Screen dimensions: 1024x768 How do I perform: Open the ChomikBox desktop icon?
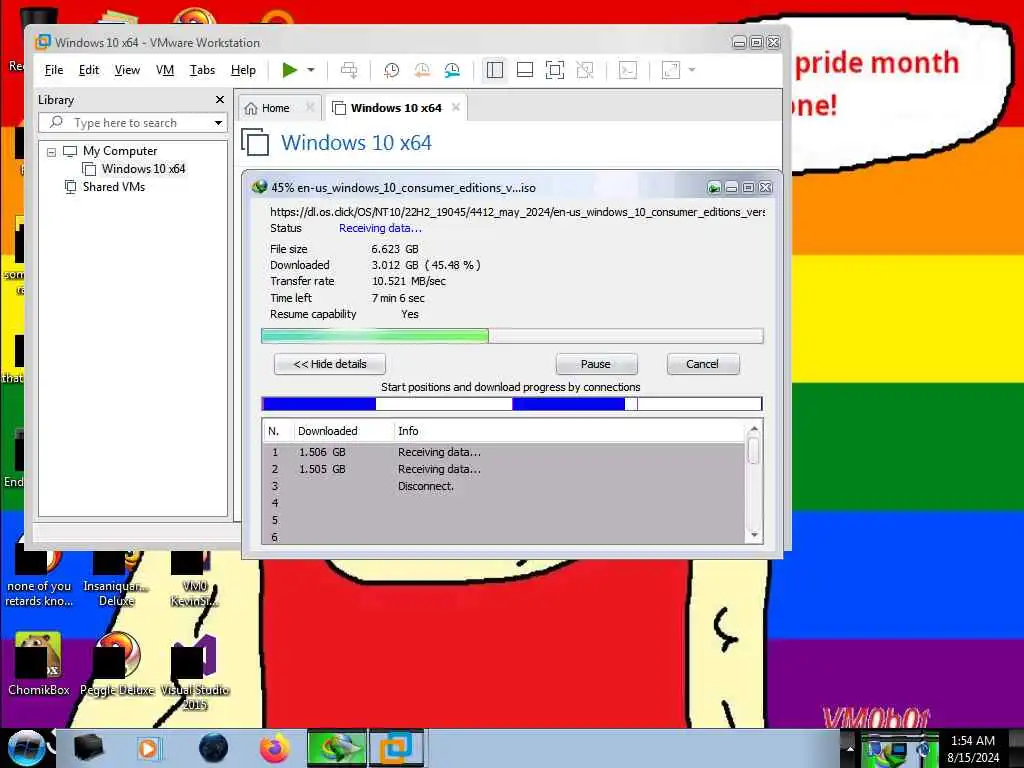click(x=38, y=664)
